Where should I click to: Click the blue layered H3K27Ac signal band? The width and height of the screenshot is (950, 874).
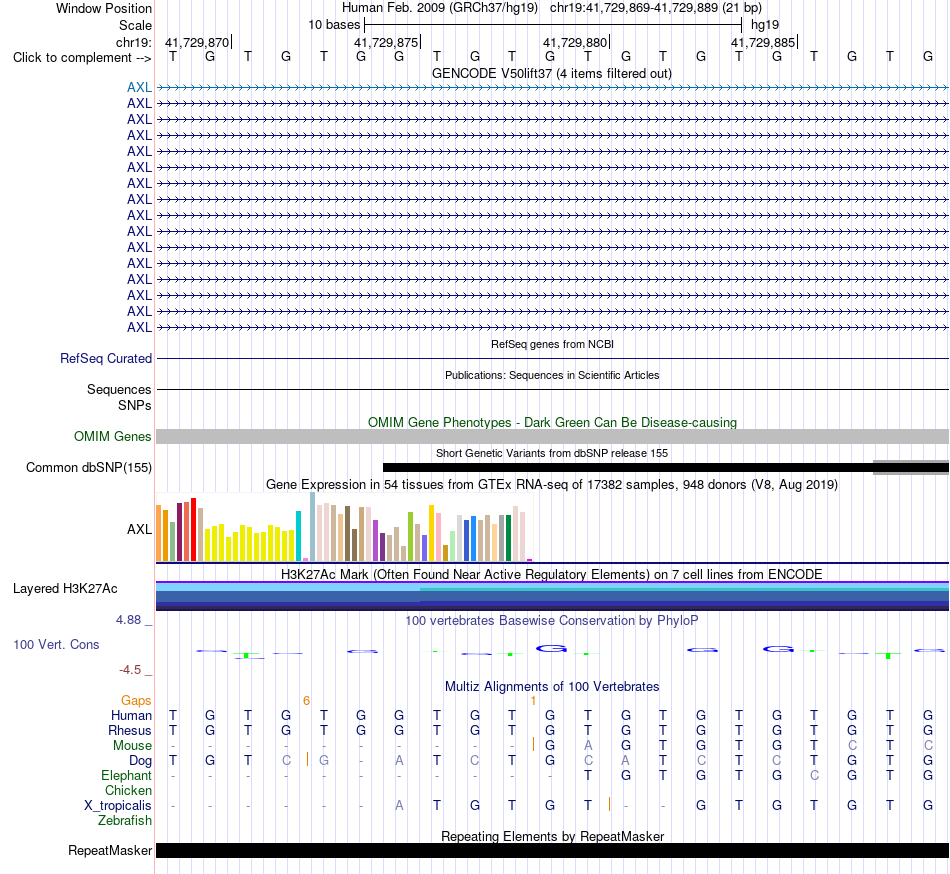pyautogui.click(x=552, y=597)
